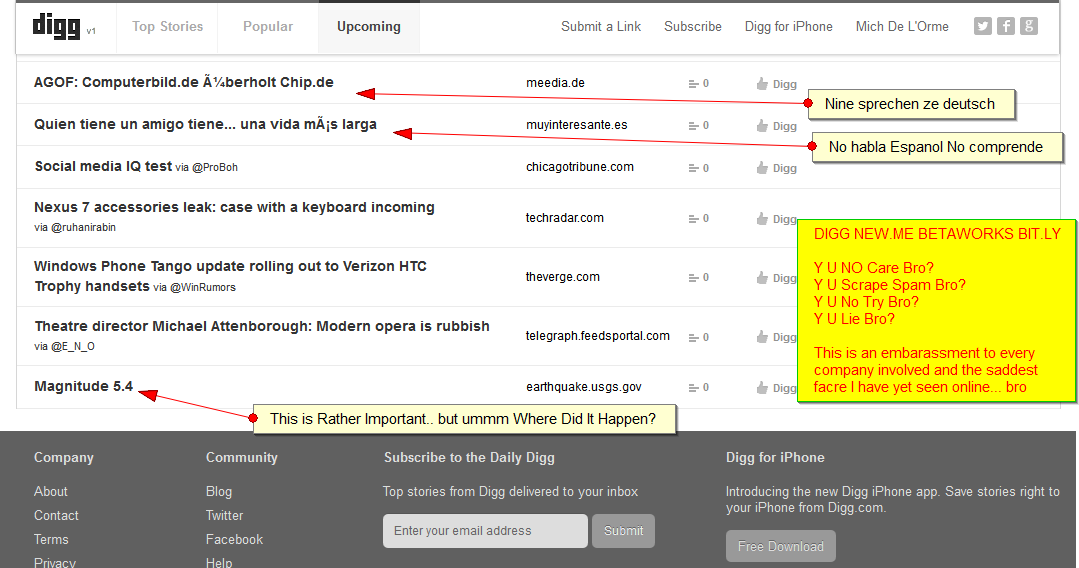Image resolution: width=1079 pixels, height=568 pixels.
Task: Click @WinRumors via link
Action: pos(203,288)
